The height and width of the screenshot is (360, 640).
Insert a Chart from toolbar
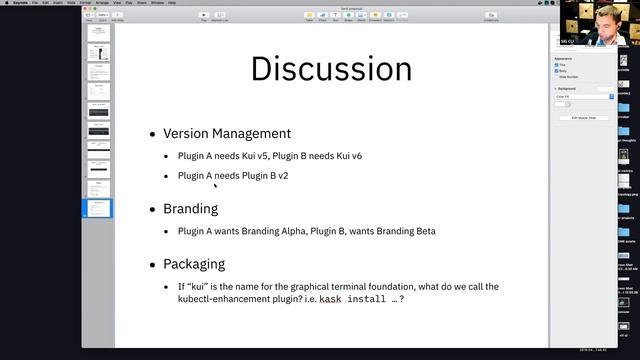coord(322,15)
